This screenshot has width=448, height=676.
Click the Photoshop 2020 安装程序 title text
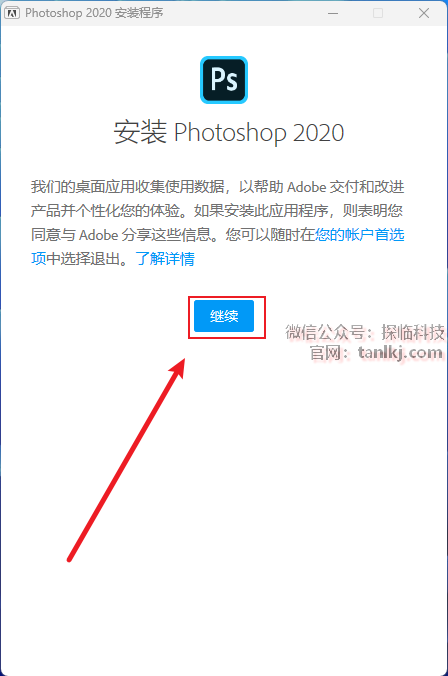pos(94,13)
